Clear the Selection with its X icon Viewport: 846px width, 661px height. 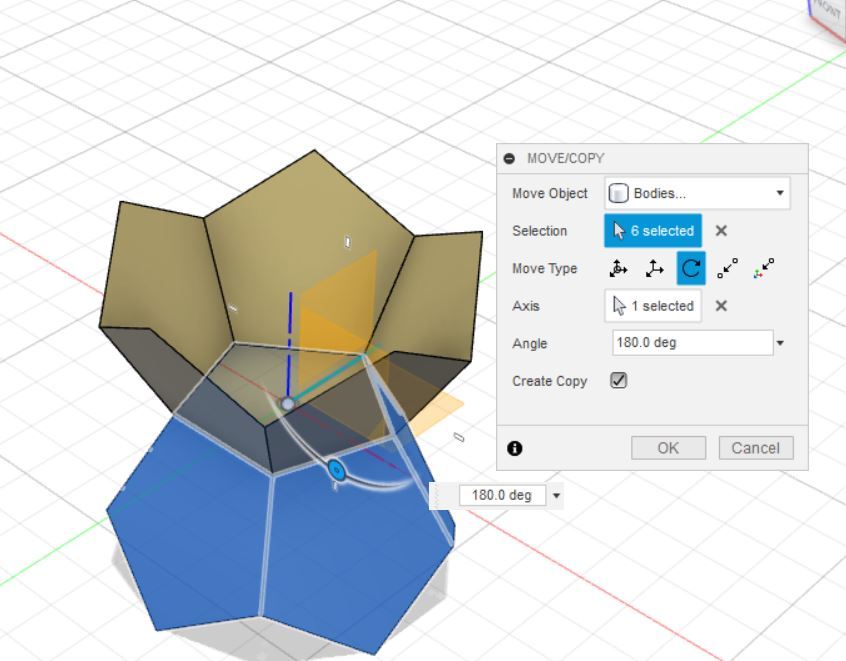point(721,231)
